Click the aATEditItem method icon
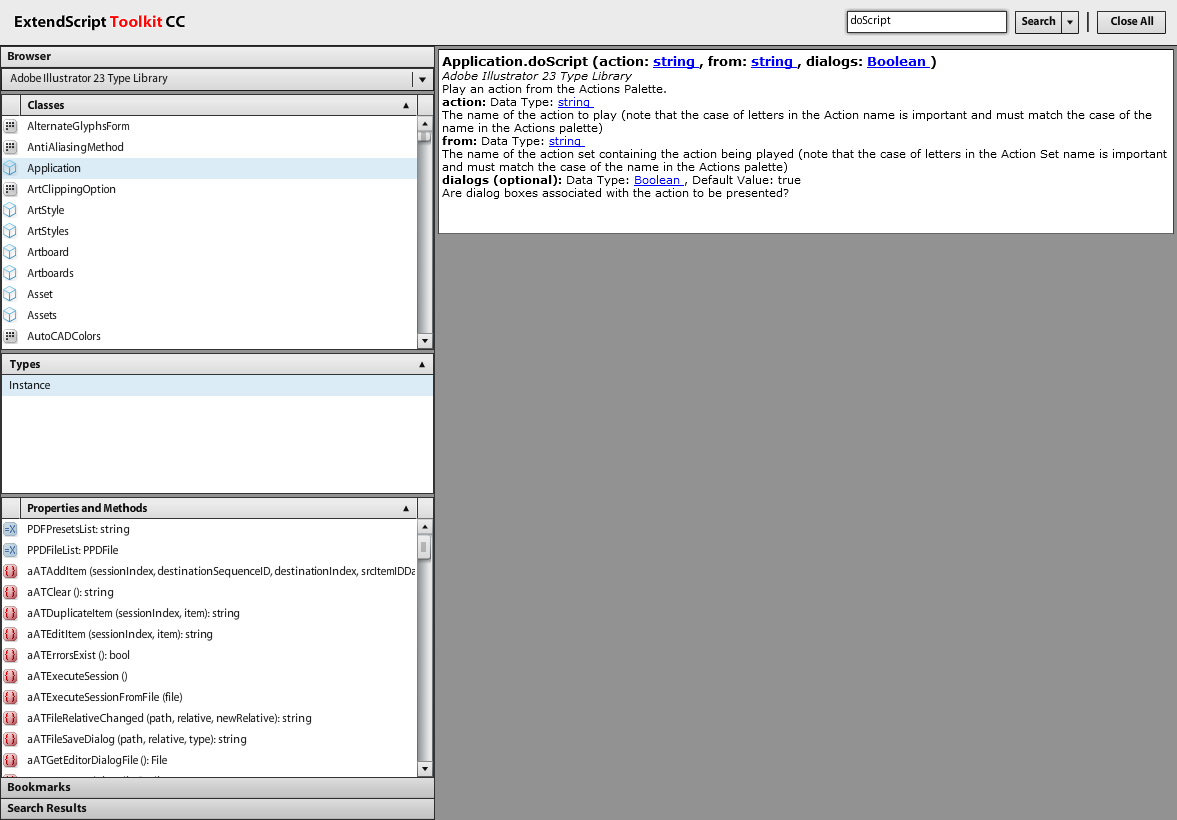 click(x=11, y=635)
